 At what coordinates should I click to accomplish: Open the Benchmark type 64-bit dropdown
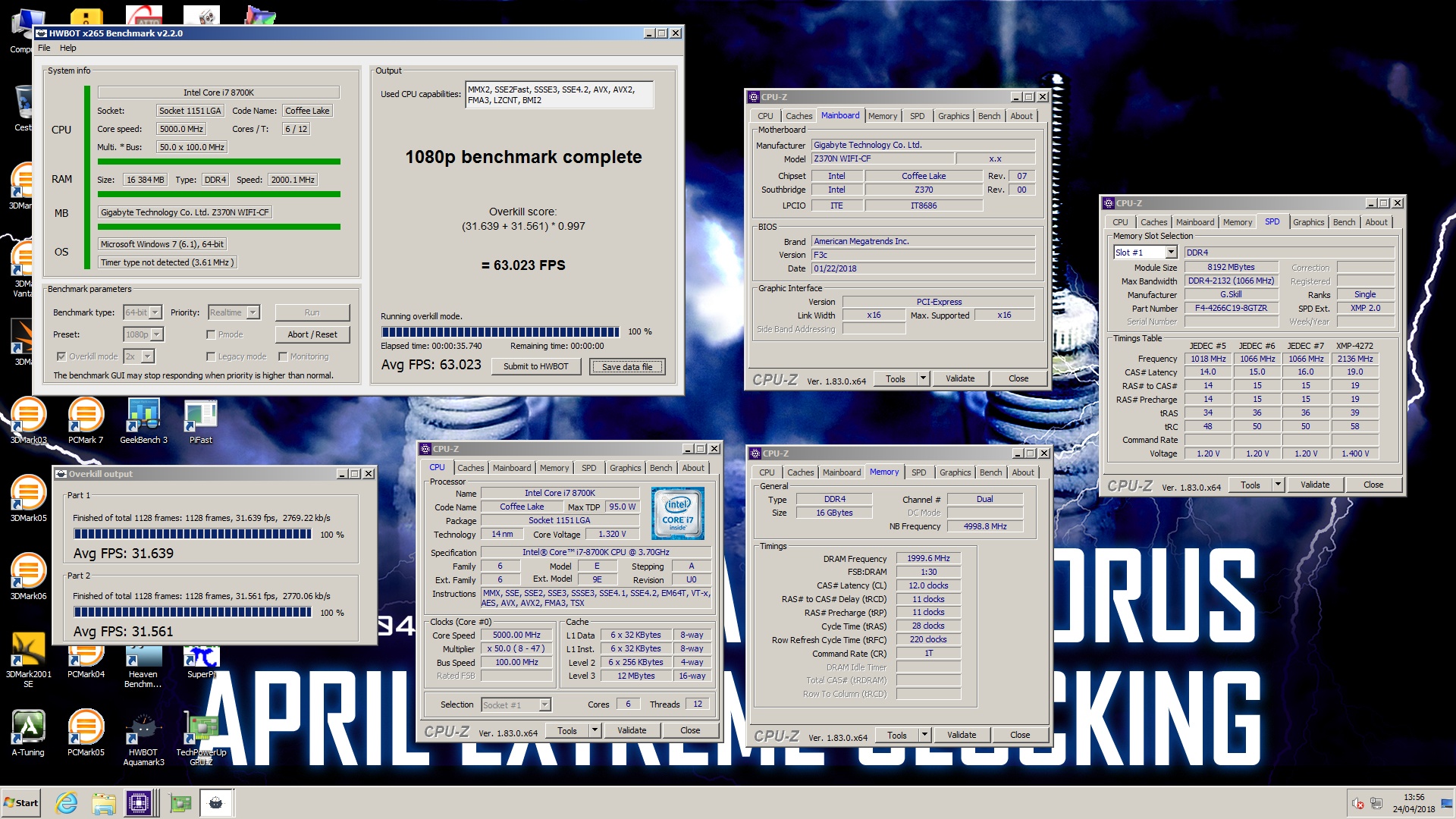pos(143,312)
